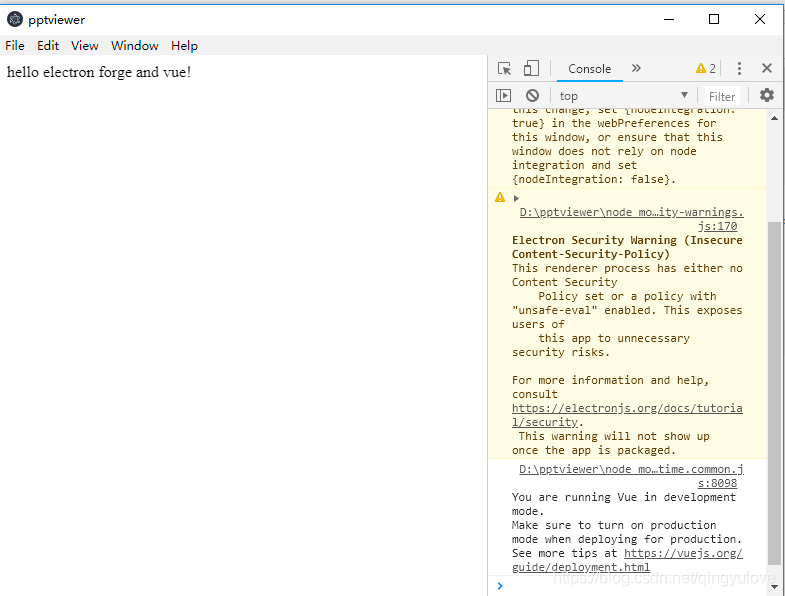785x596 pixels.
Task: Open the View menu
Action: pos(84,46)
